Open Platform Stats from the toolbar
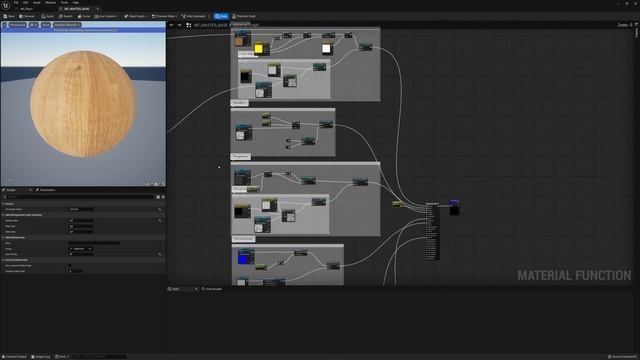 pyautogui.click(x=244, y=16)
